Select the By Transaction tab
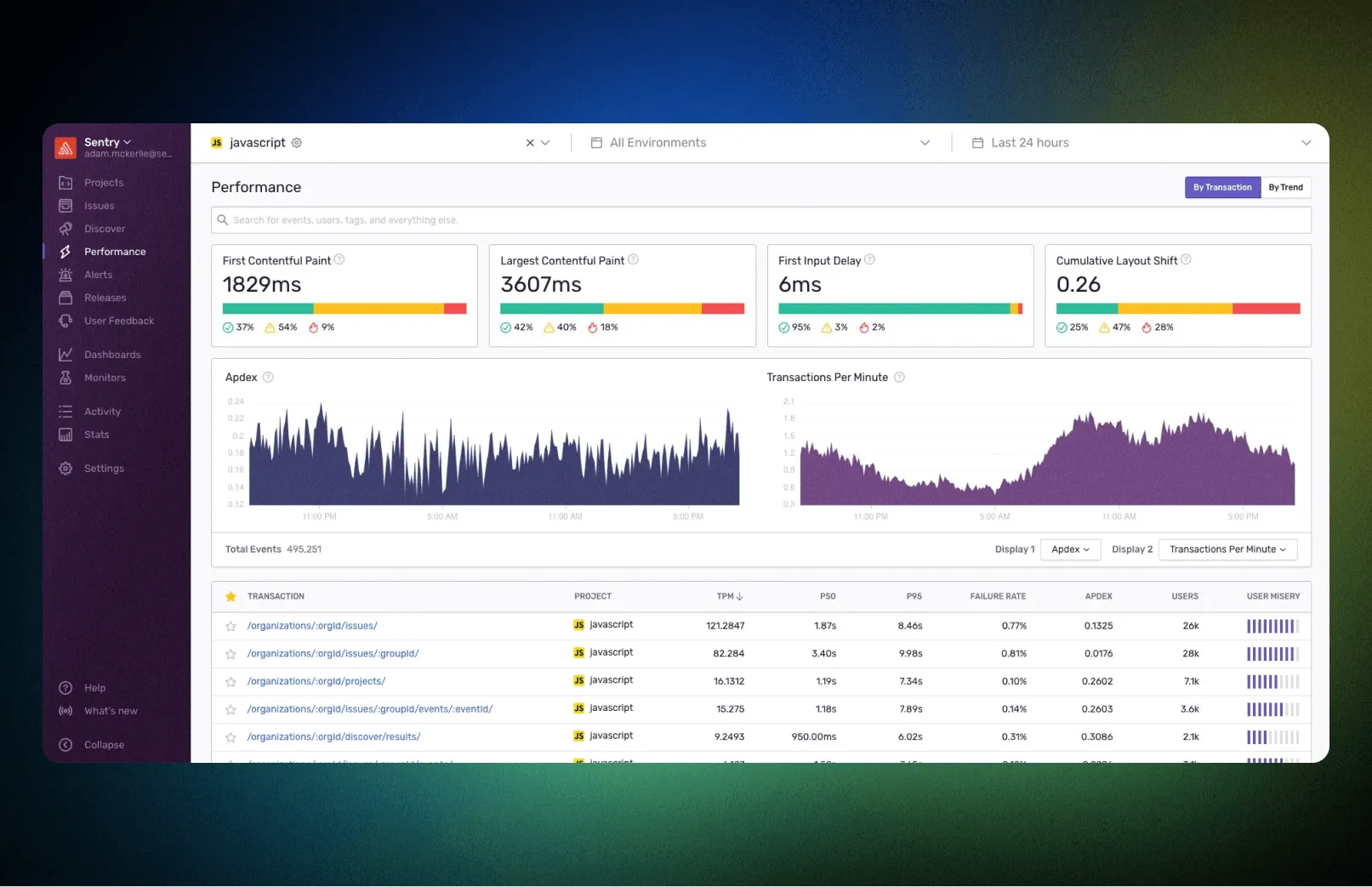This screenshot has width=1372, height=887. click(x=1221, y=187)
